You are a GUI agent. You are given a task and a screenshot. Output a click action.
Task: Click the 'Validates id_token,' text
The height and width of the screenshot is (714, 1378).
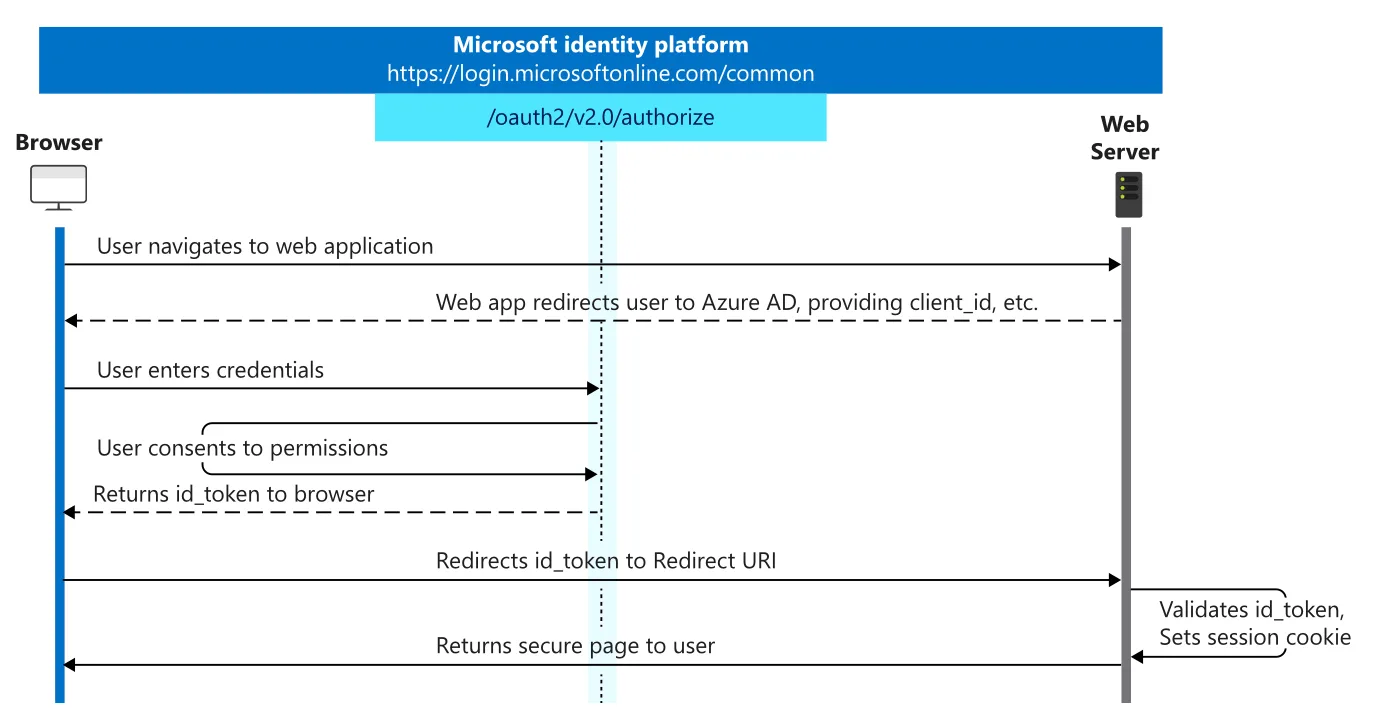pyautogui.click(x=1251, y=610)
